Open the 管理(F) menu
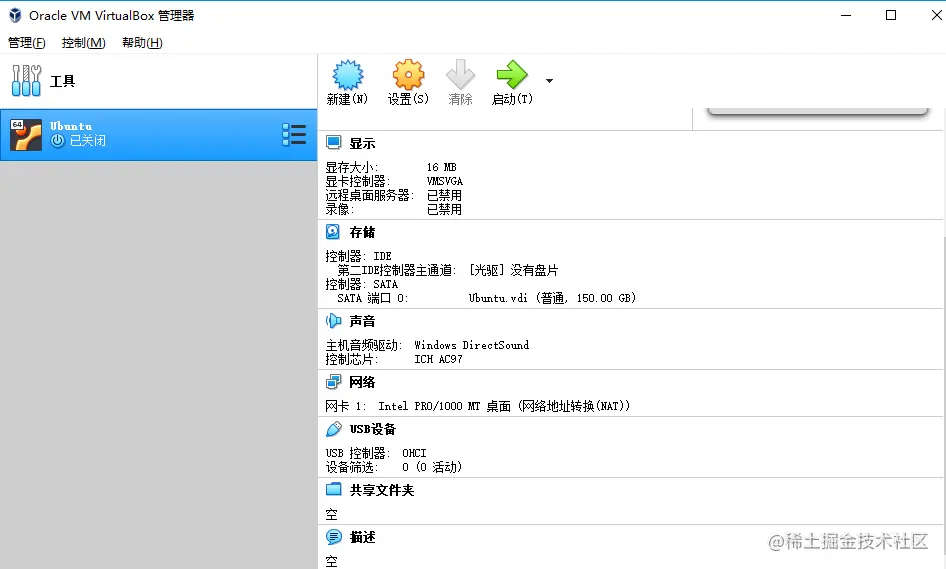Image resolution: width=946 pixels, height=569 pixels. [27, 43]
